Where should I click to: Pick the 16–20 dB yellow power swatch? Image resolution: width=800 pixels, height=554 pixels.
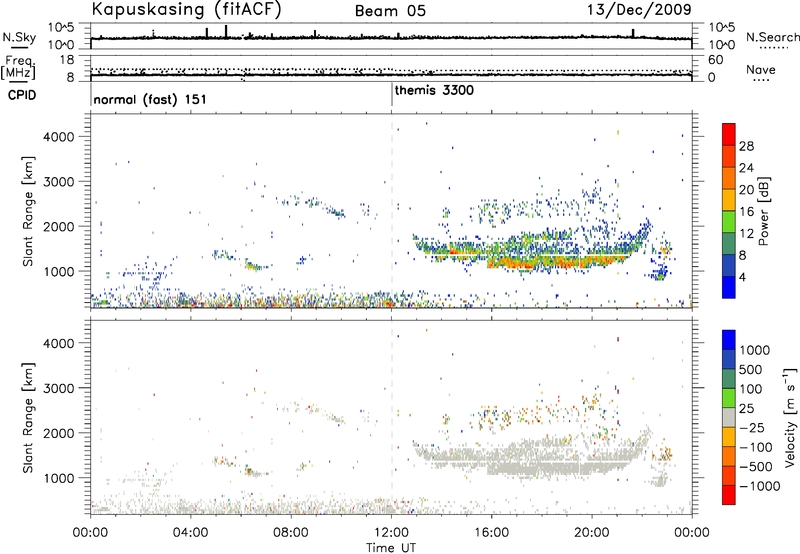tap(729, 200)
